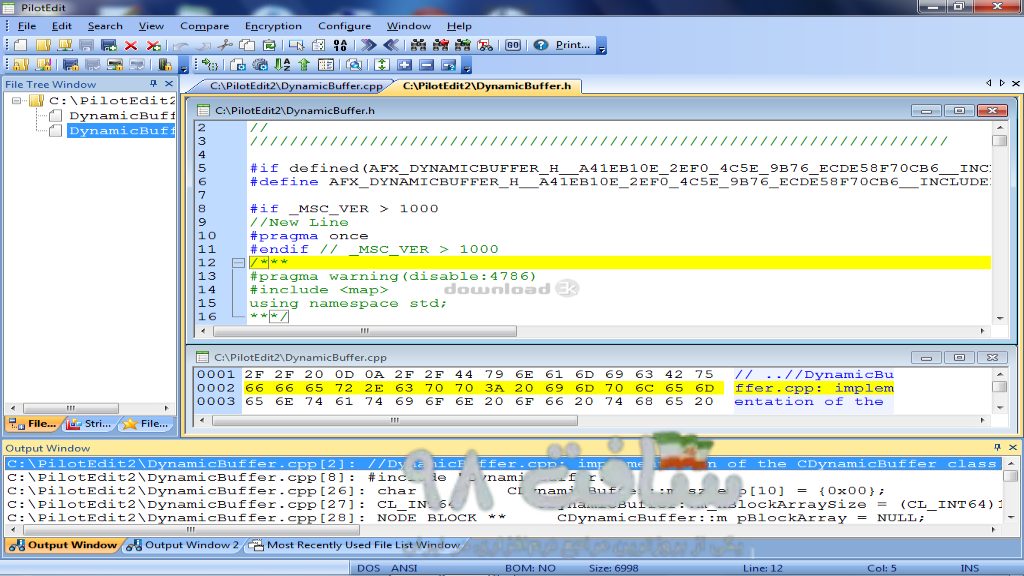
Task: Select the starred File... tab under the file tree
Action: [146, 424]
